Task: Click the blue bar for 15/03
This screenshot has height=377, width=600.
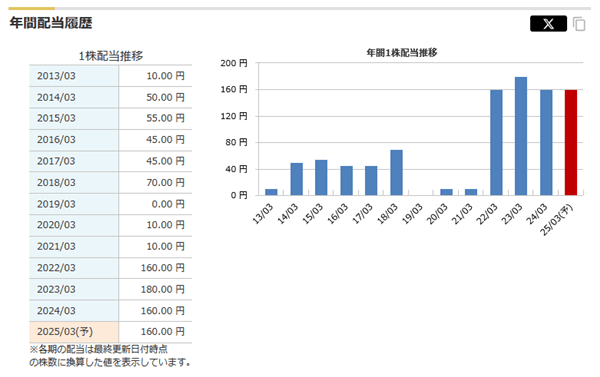Action: point(321,178)
